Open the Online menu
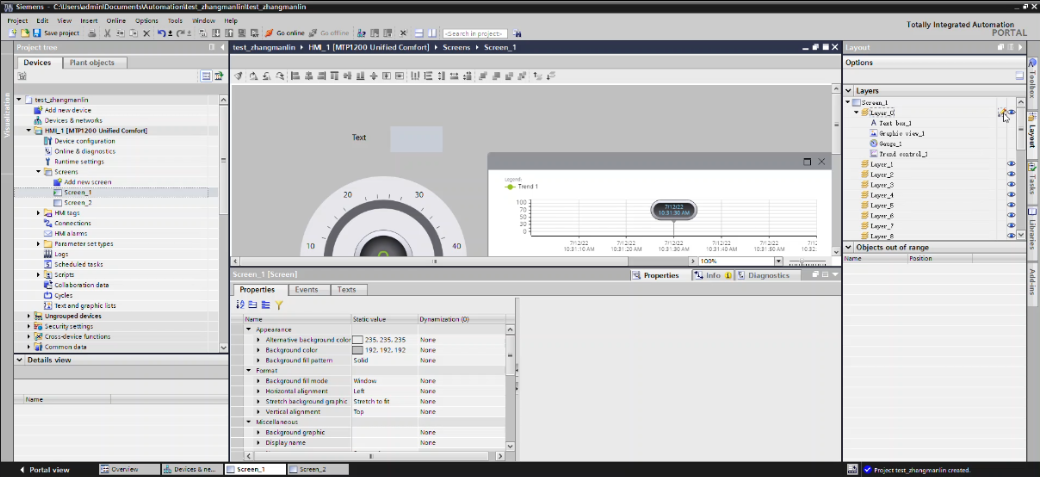The width and height of the screenshot is (1040, 477). (x=116, y=21)
